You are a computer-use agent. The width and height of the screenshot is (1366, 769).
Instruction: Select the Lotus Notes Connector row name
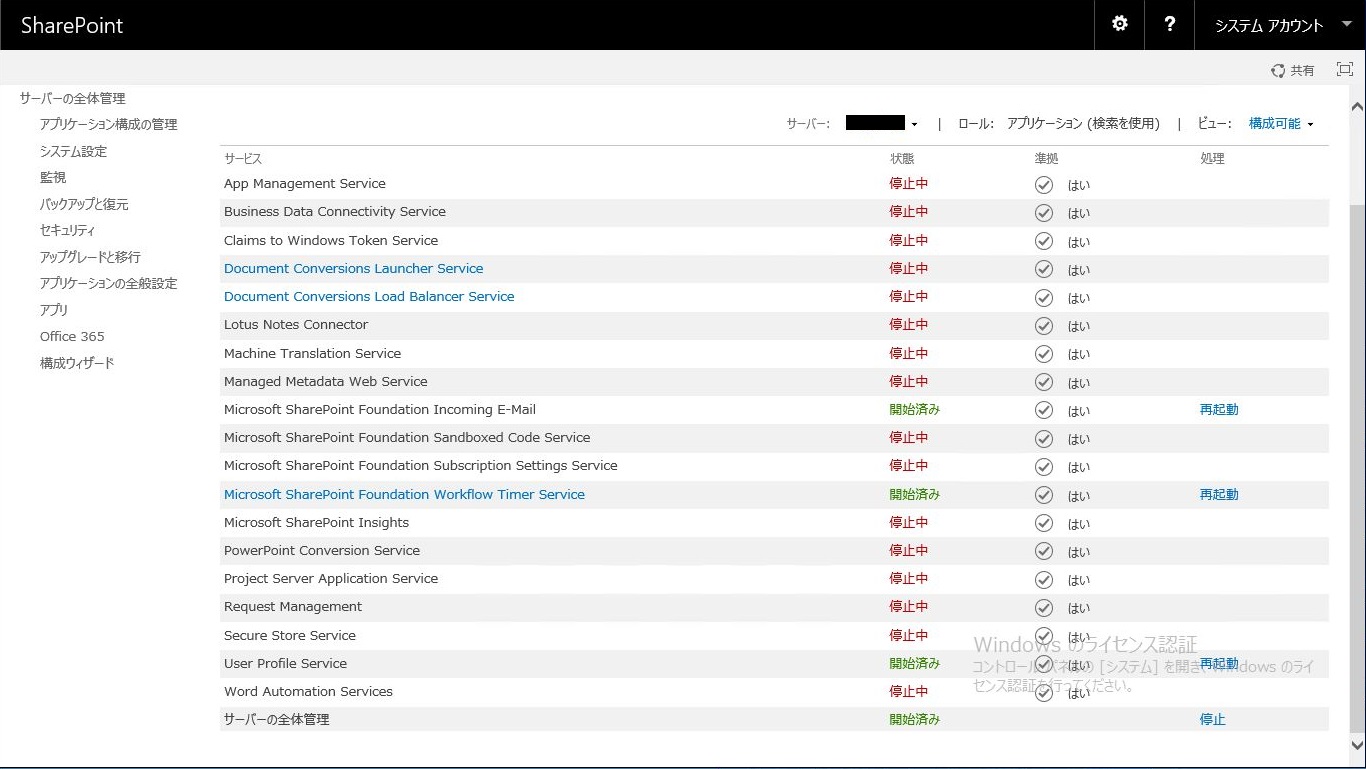click(296, 324)
